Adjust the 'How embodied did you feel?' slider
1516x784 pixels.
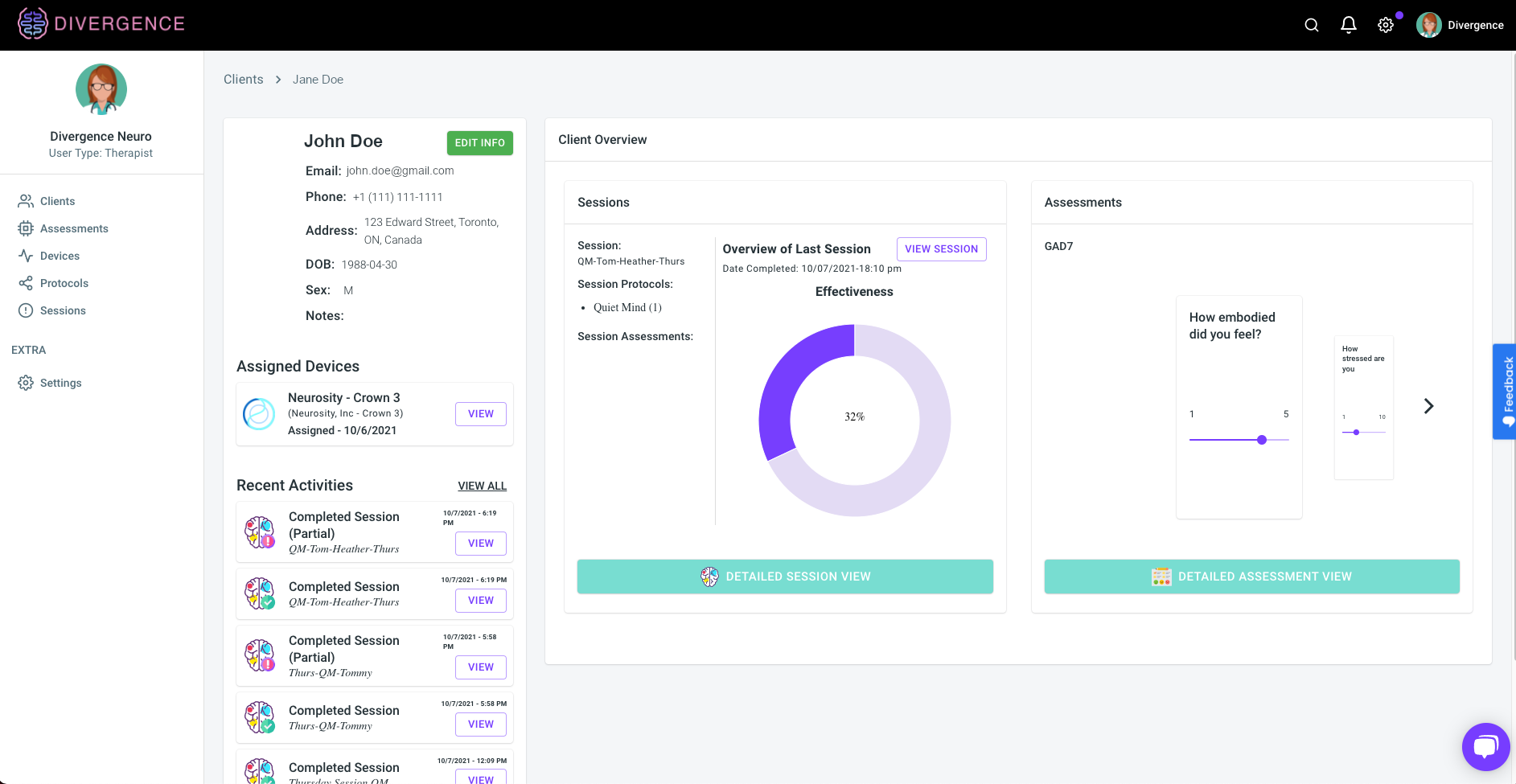1261,440
